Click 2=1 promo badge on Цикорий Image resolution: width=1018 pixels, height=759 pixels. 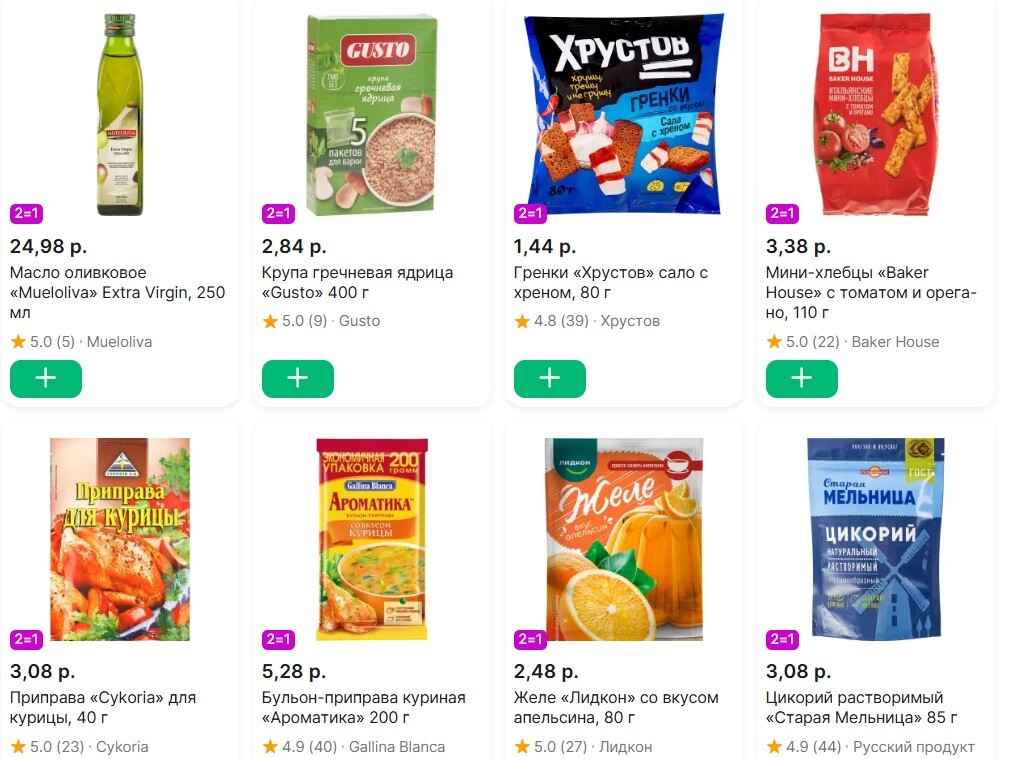tap(782, 639)
